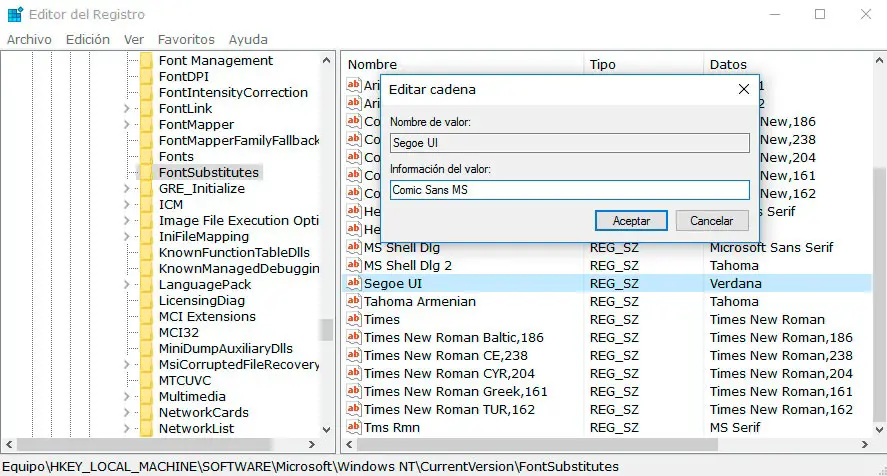
Task: Select the FontMapperFamilyFallback tree key
Action: [x=239, y=140]
